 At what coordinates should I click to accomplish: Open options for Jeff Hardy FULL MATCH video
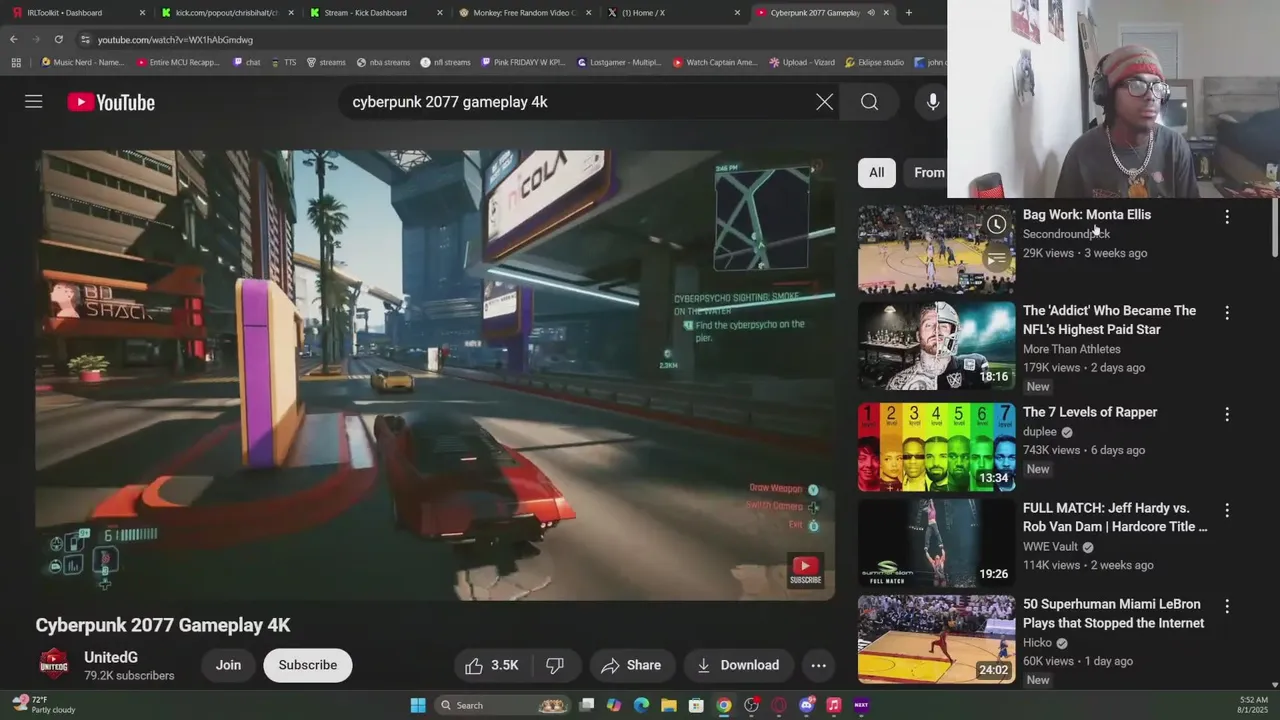[1227, 510]
